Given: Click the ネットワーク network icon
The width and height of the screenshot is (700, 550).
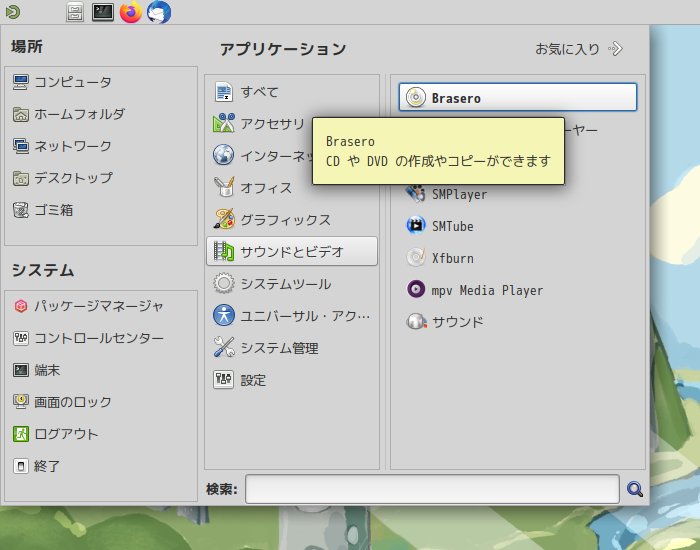Looking at the screenshot, I should coord(21,146).
